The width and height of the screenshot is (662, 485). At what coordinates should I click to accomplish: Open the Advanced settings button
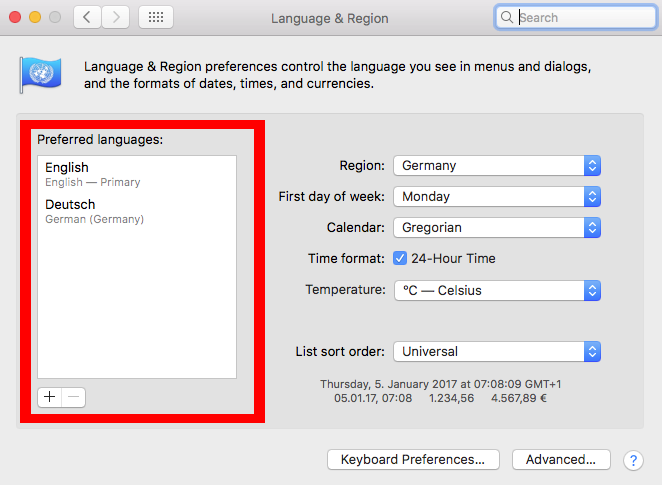tap(561, 460)
